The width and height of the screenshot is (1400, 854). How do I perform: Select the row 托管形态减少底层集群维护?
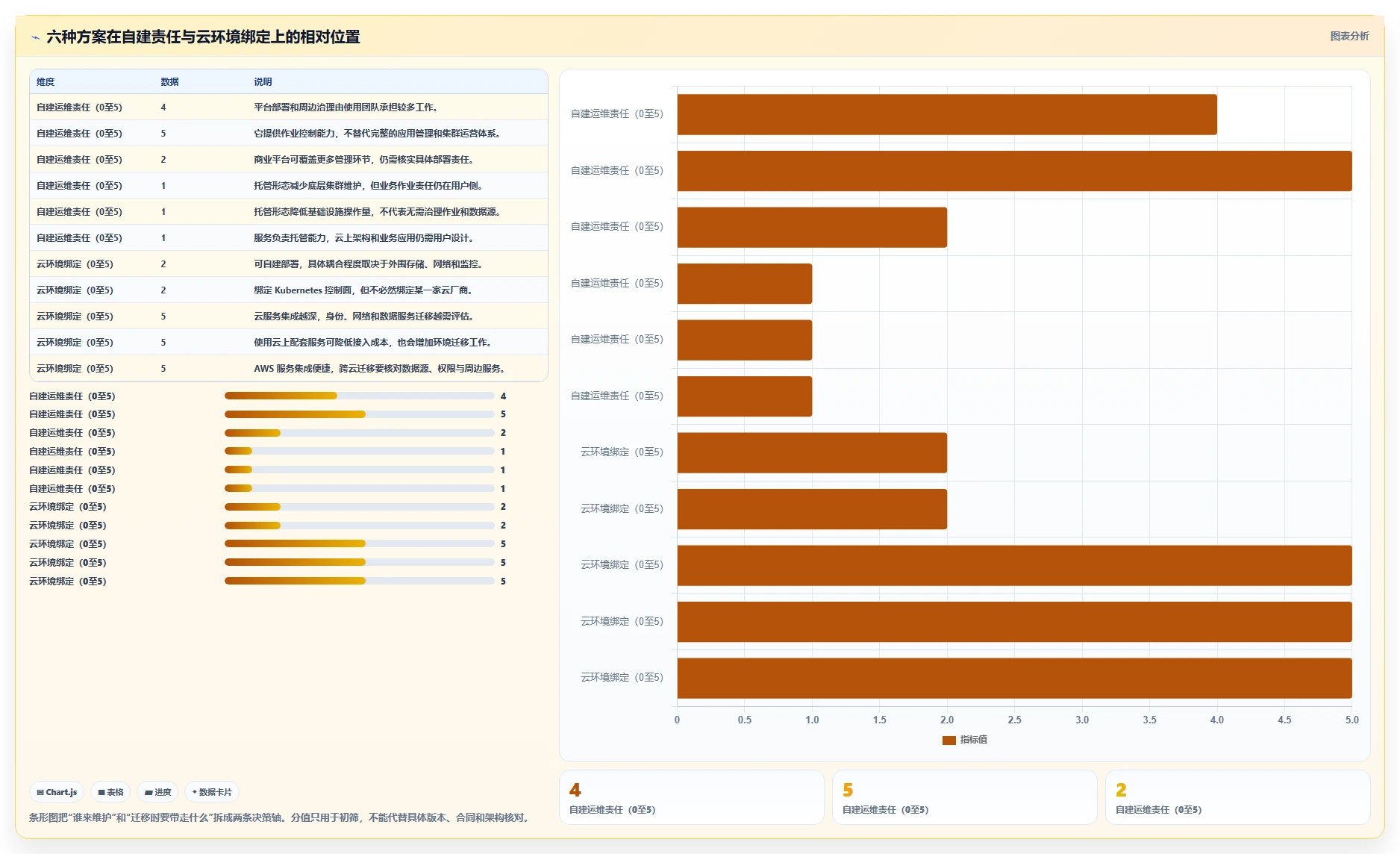click(289, 186)
